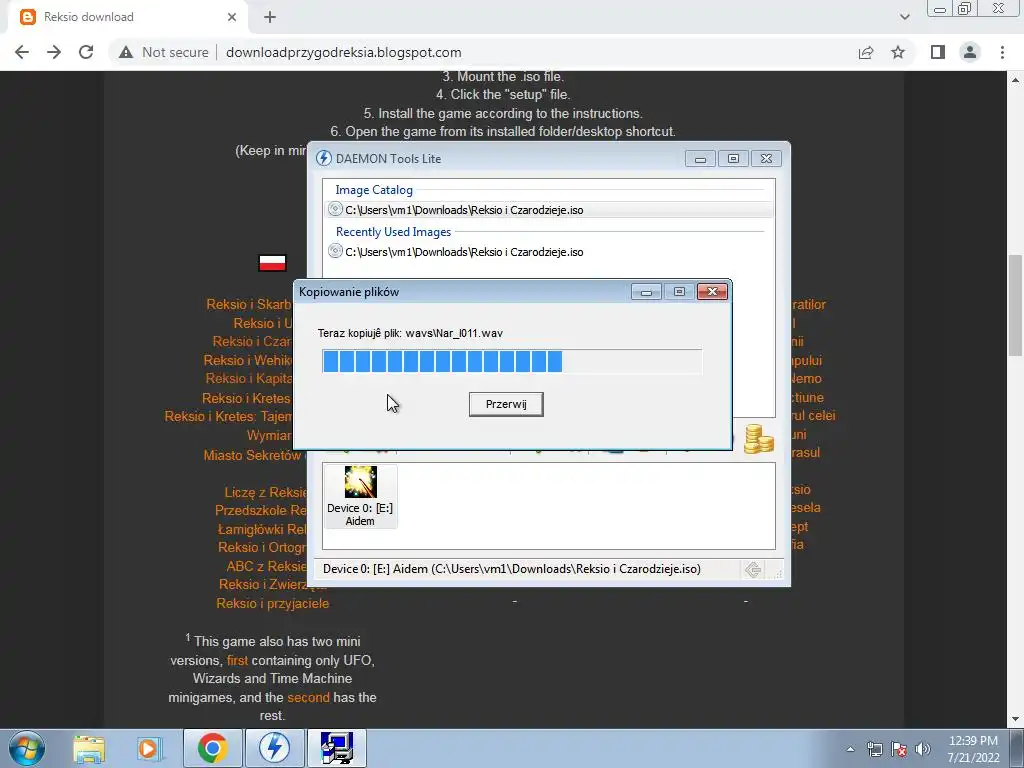The image size is (1024, 768).
Task: Click the Not secure warning icon
Action: 125,52
